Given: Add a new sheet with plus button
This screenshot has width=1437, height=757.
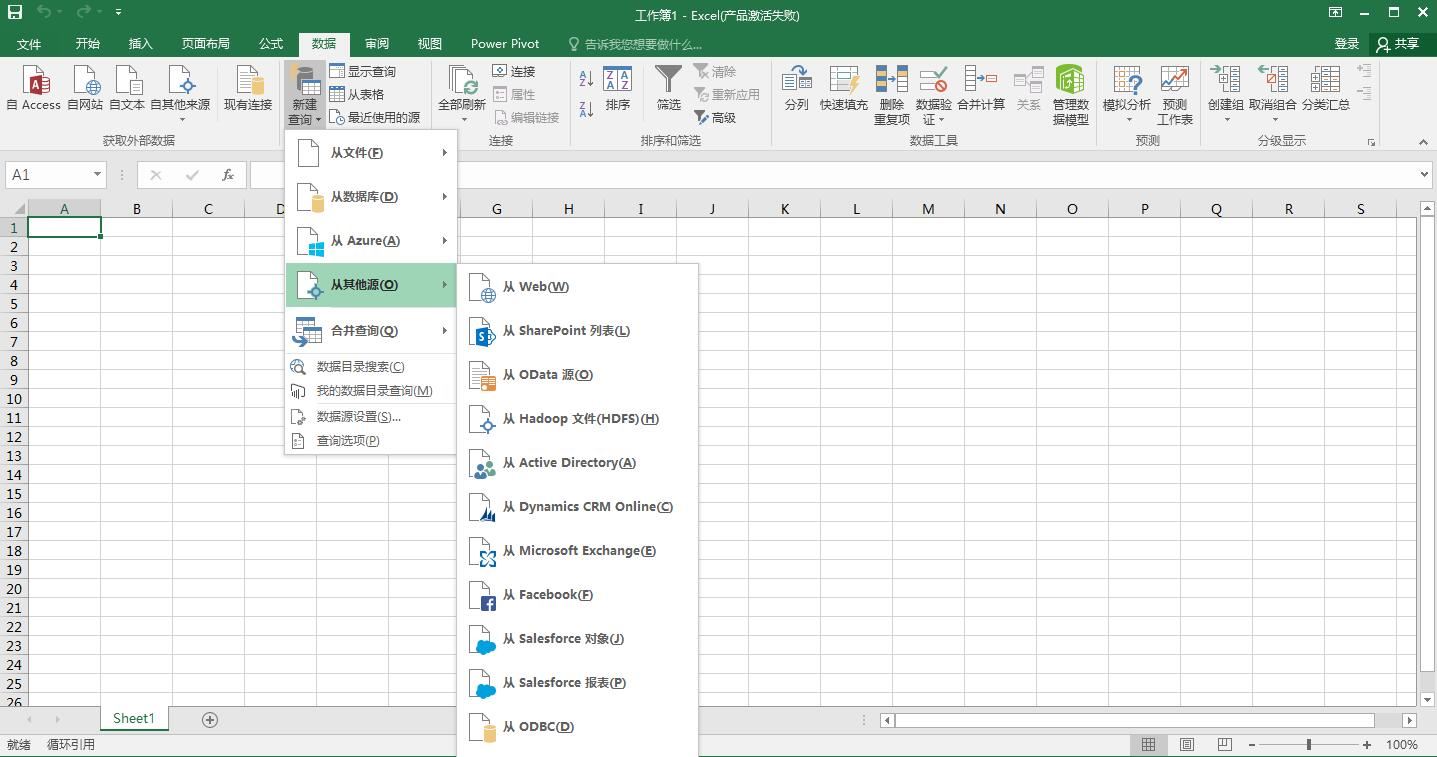Looking at the screenshot, I should [x=210, y=720].
